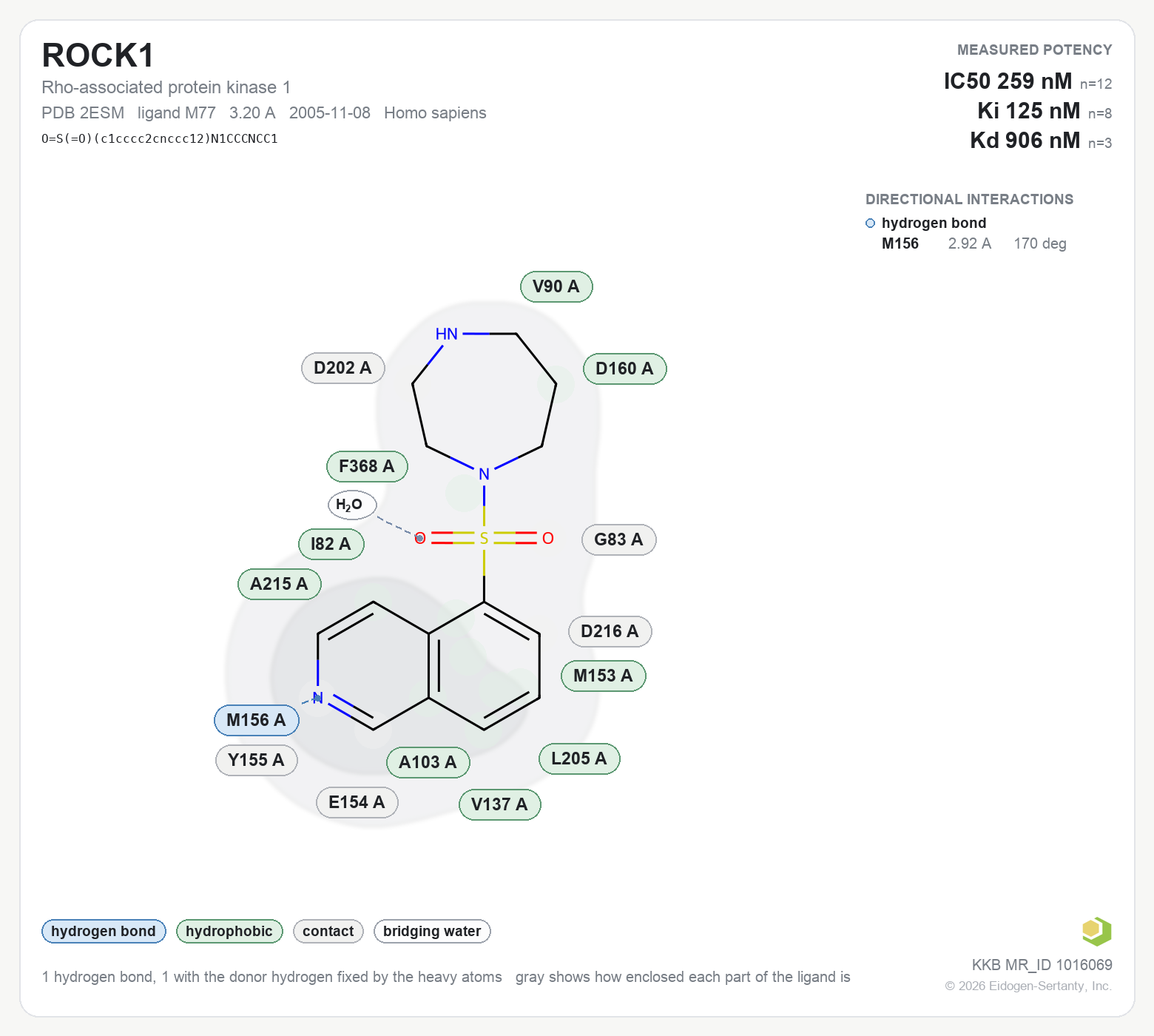Click the F368 A residue tag
The image size is (1154, 1036).
click(367, 466)
